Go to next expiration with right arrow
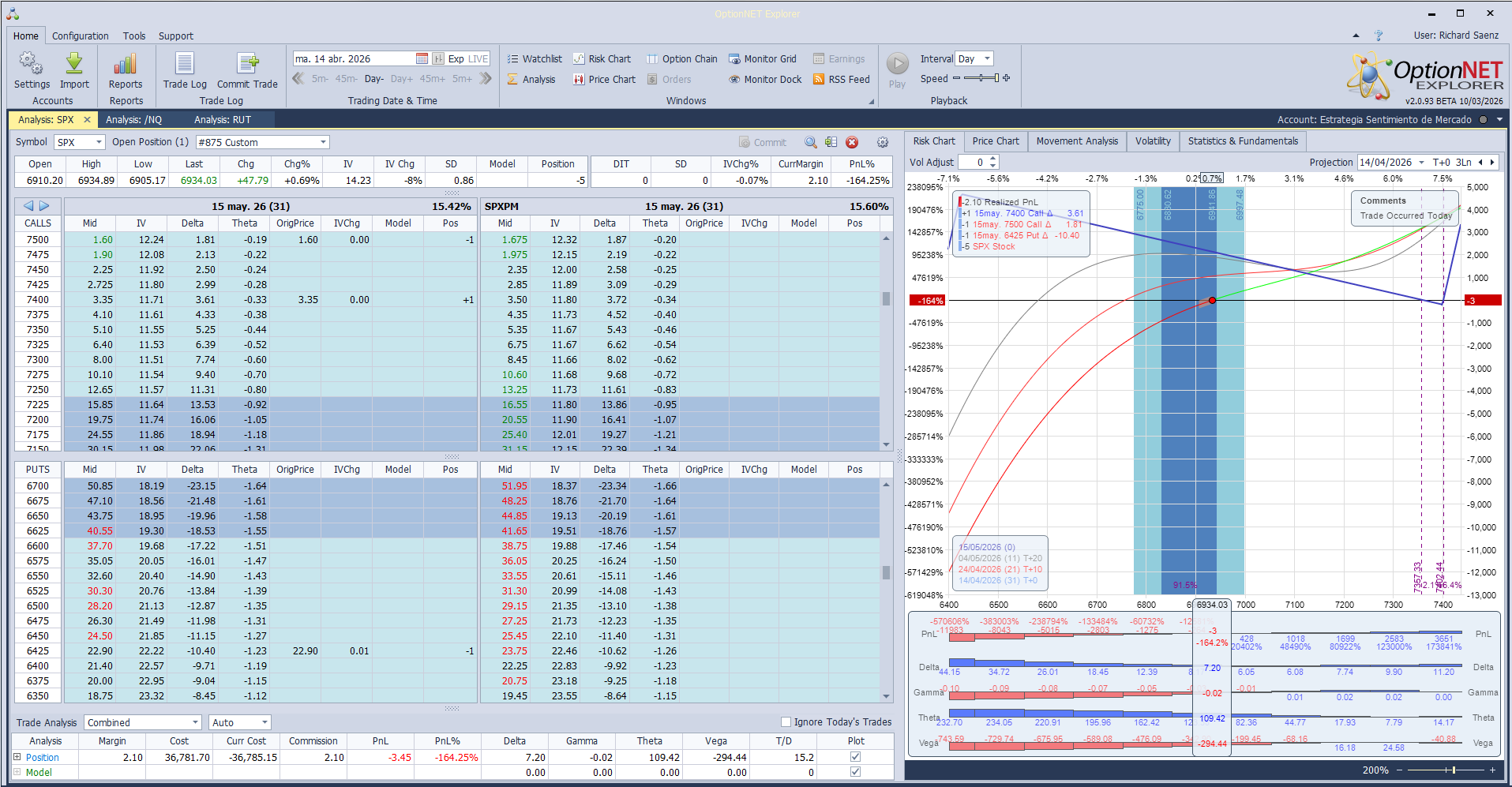1512x787 pixels. pyautogui.click(x=44, y=206)
